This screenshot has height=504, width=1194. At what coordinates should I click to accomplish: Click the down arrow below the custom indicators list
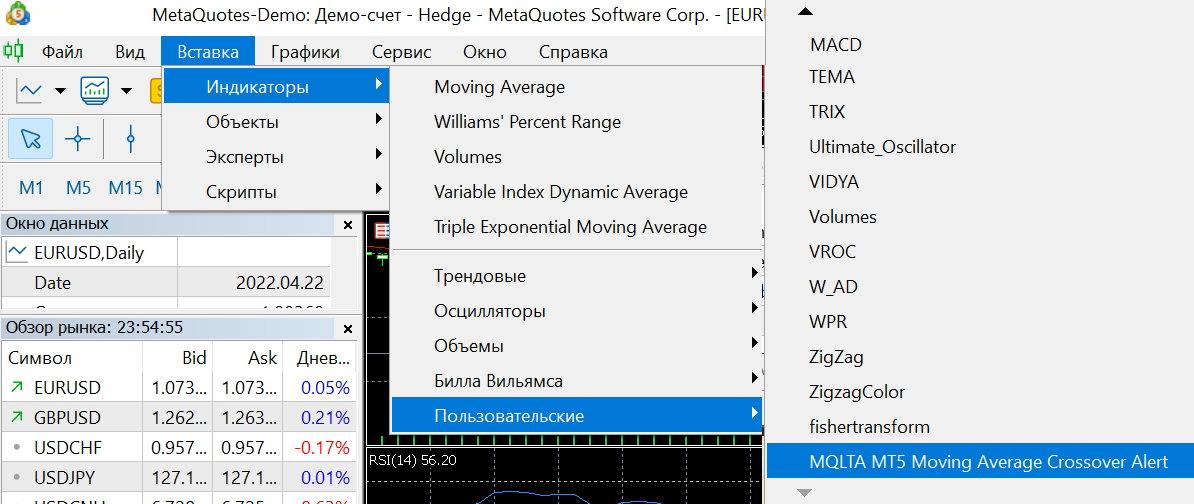pos(805,493)
